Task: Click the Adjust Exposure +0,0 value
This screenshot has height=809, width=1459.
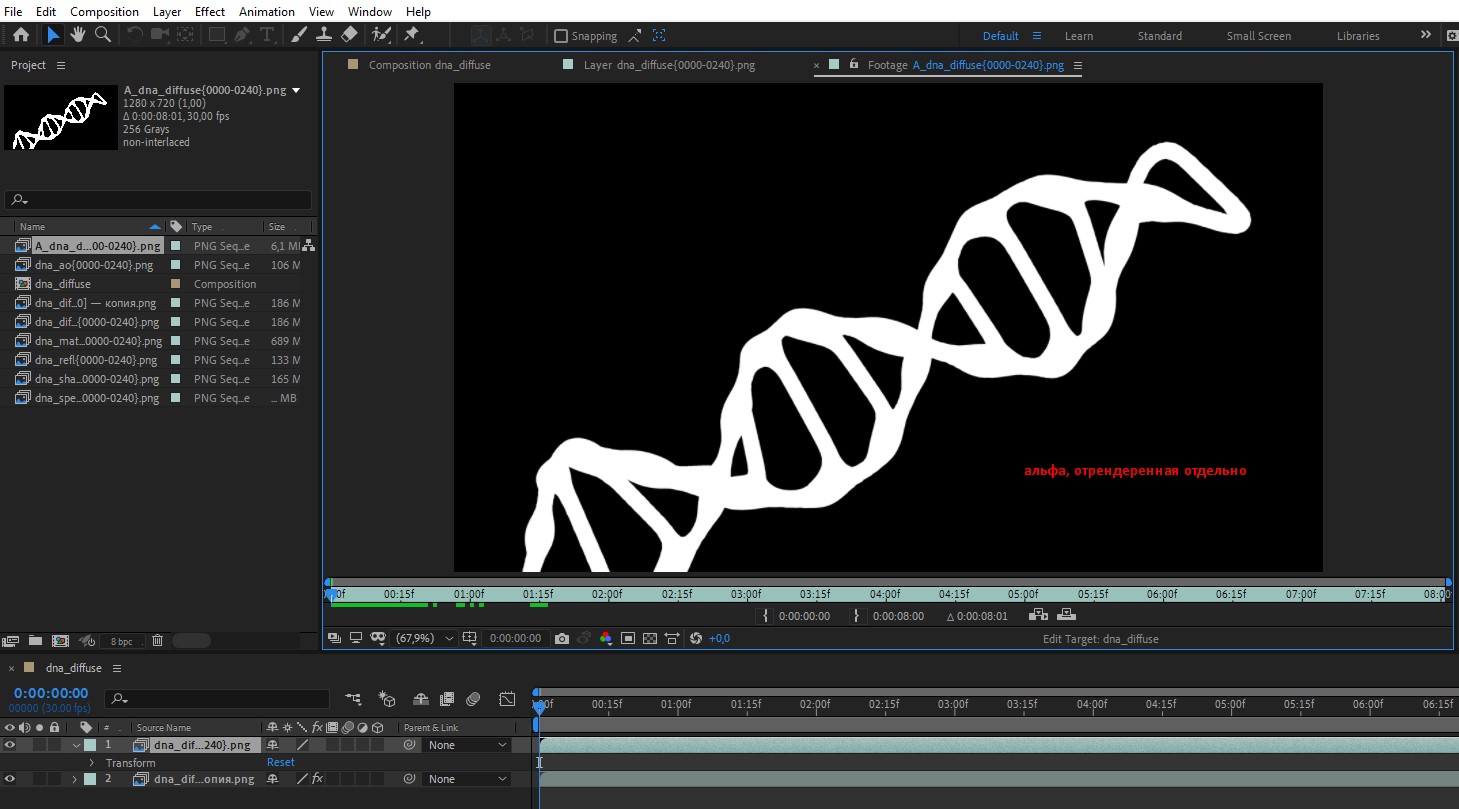Action: [719, 638]
